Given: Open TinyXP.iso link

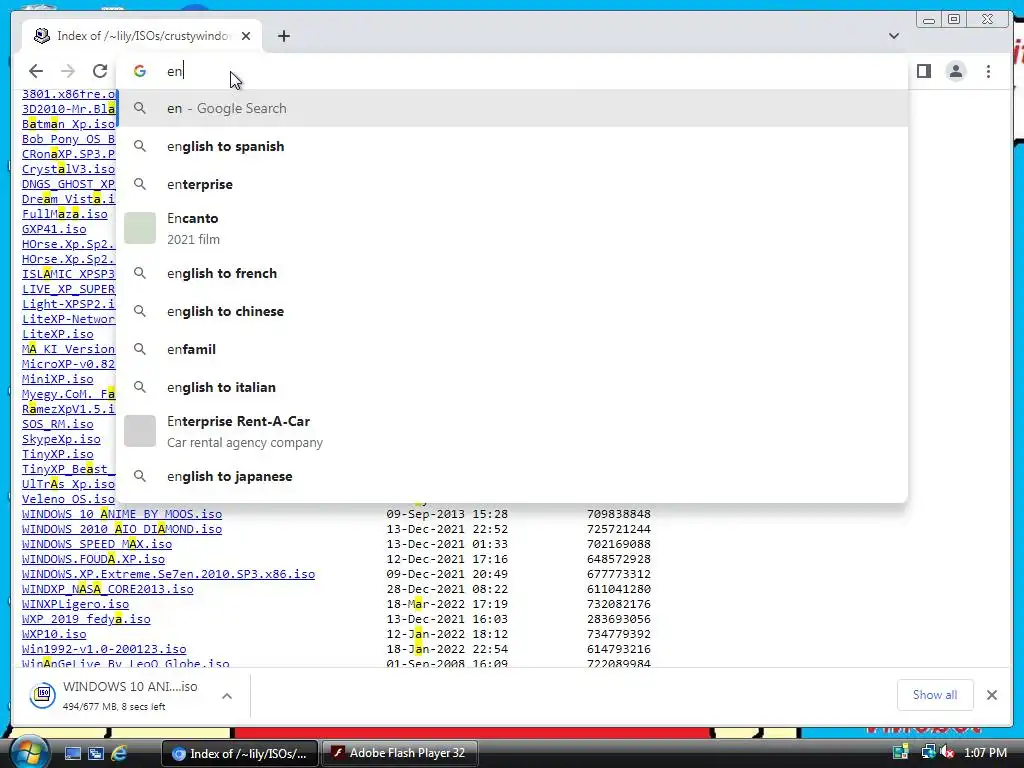Looking at the screenshot, I should (57, 454).
